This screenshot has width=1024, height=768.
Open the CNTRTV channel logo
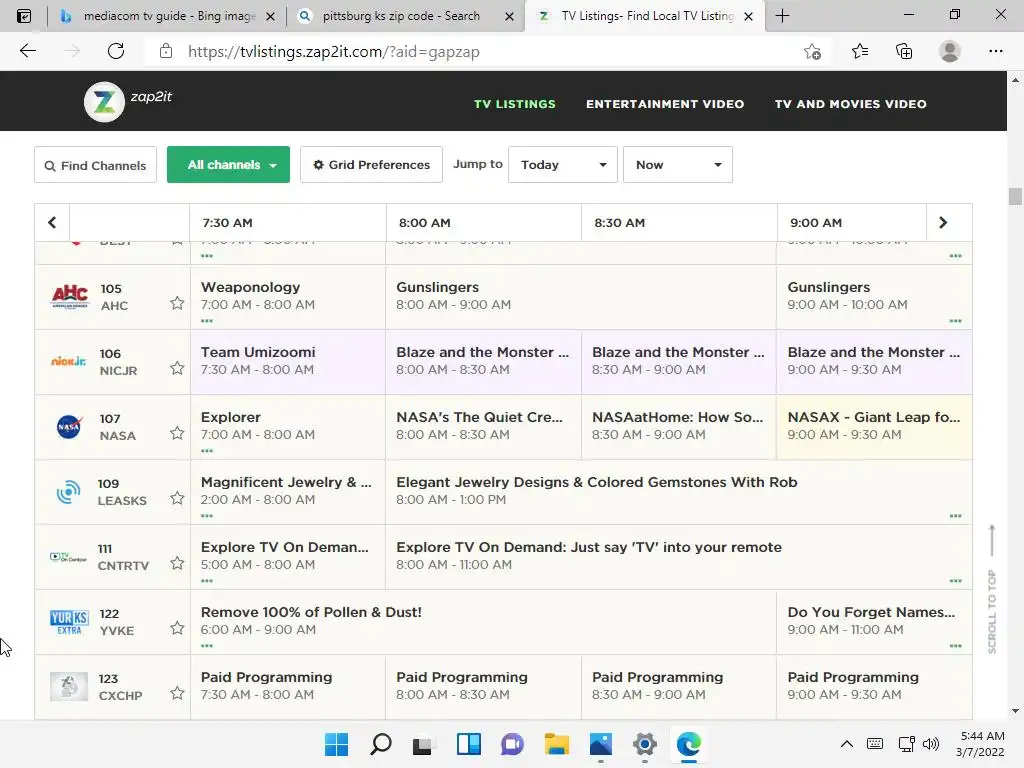pos(69,557)
